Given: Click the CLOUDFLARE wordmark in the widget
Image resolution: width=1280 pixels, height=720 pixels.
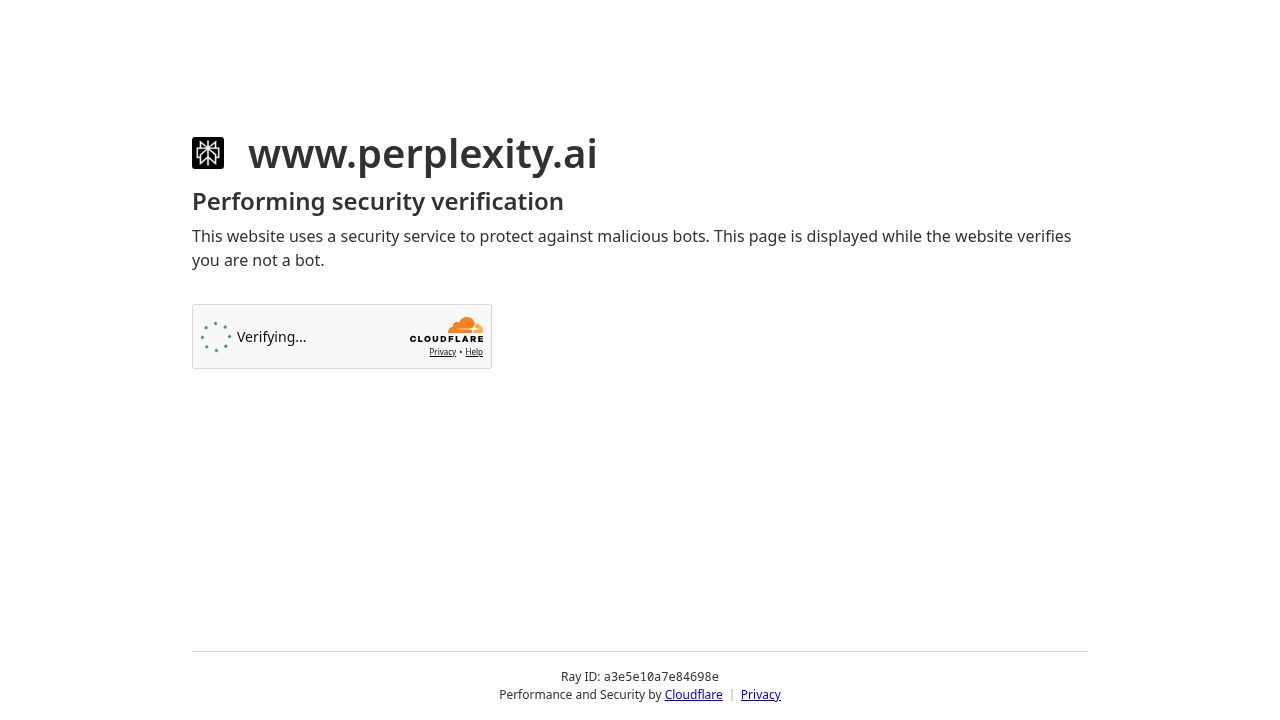Looking at the screenshot, I should click(x=446, y=339).
